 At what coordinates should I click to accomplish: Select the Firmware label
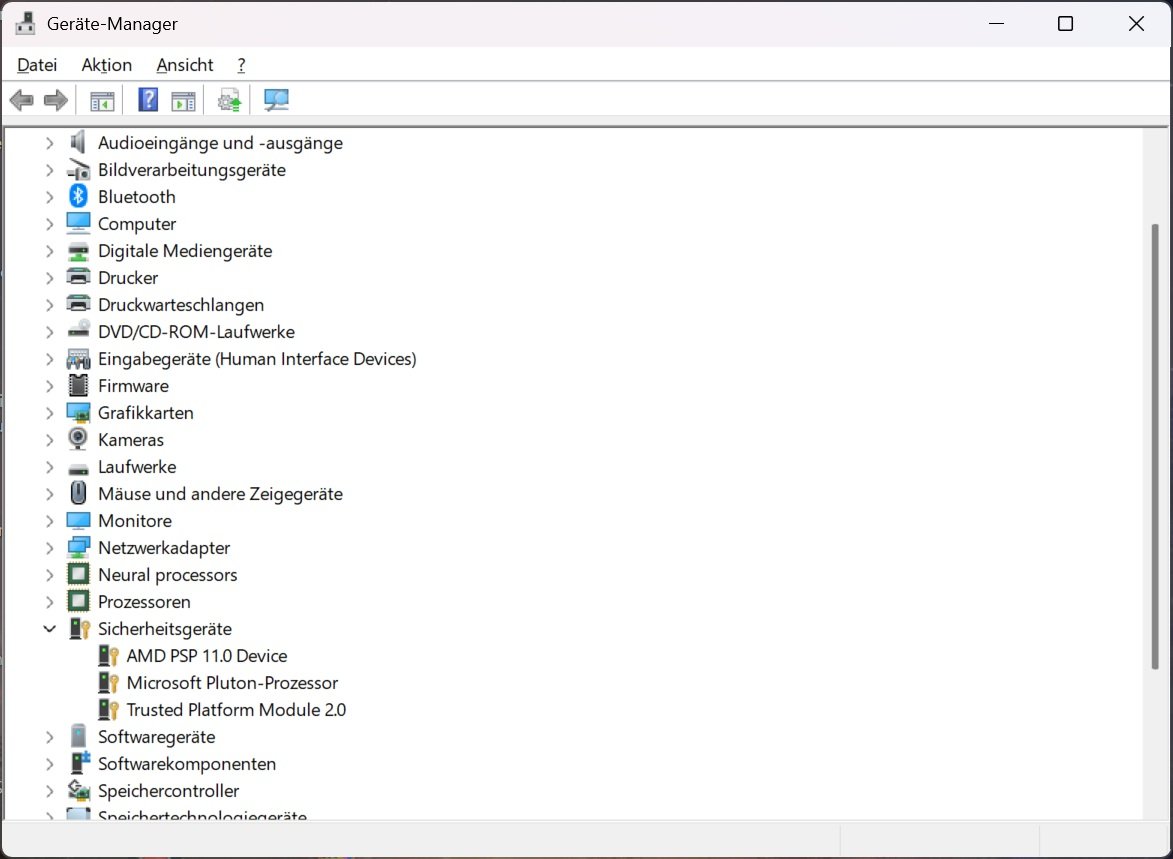pyautogui.click(x=133, y=385)
